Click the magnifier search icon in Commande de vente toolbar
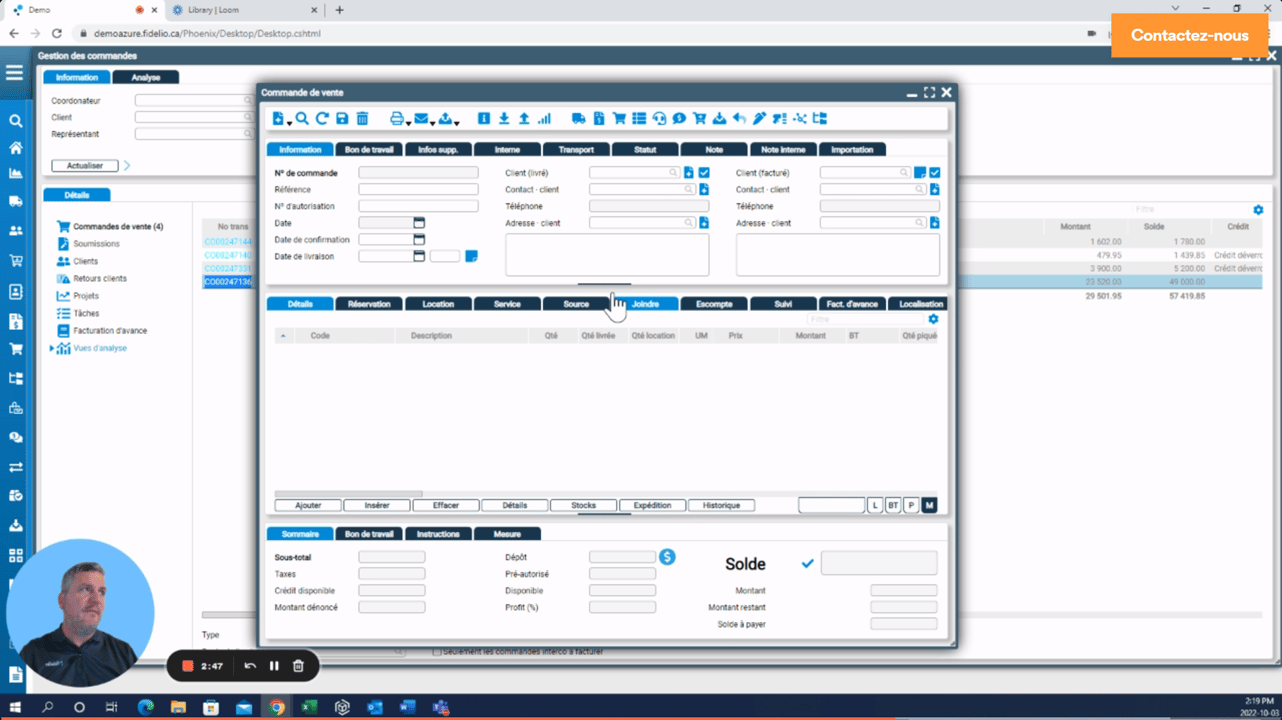The width and height of the screenshot is (1282, 720). click(302, 118)
